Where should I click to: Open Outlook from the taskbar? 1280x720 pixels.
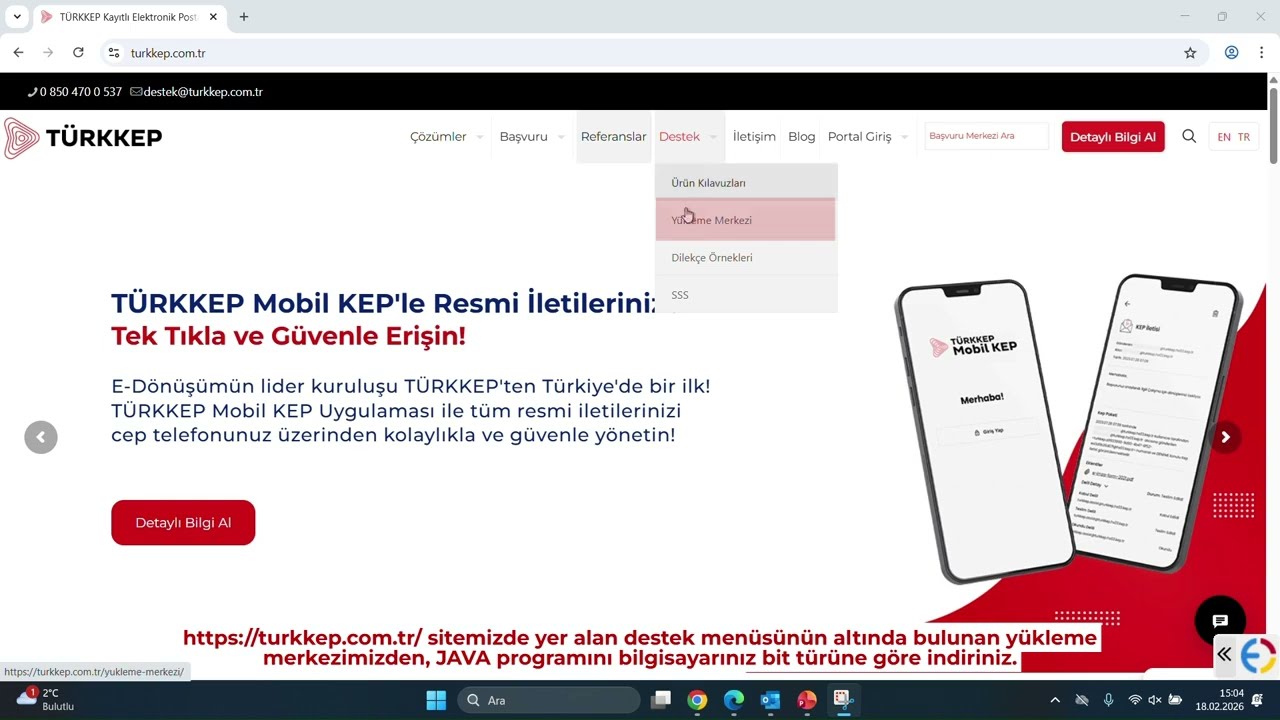770,700
